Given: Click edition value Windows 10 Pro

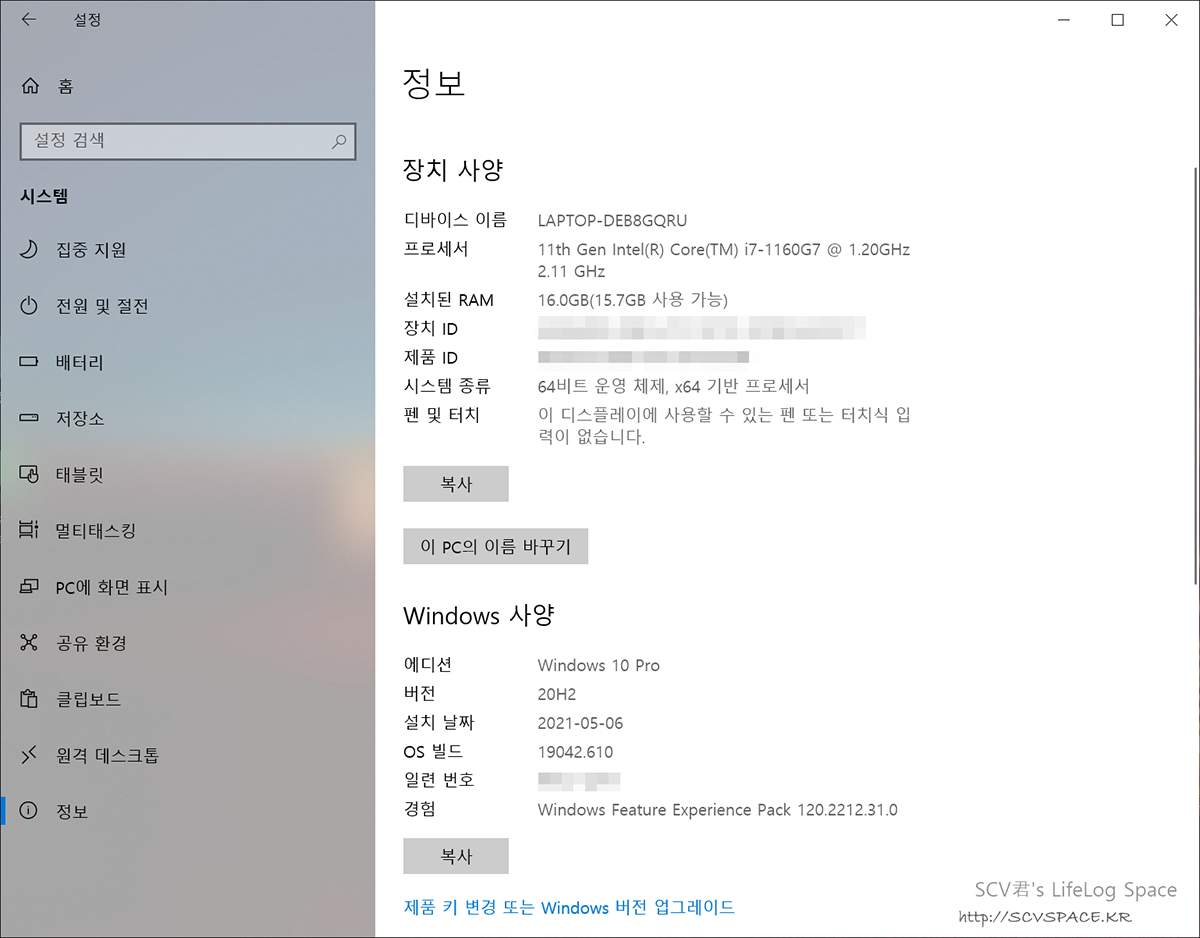Looking at the screenshot, I should click(x=599, y=666).
